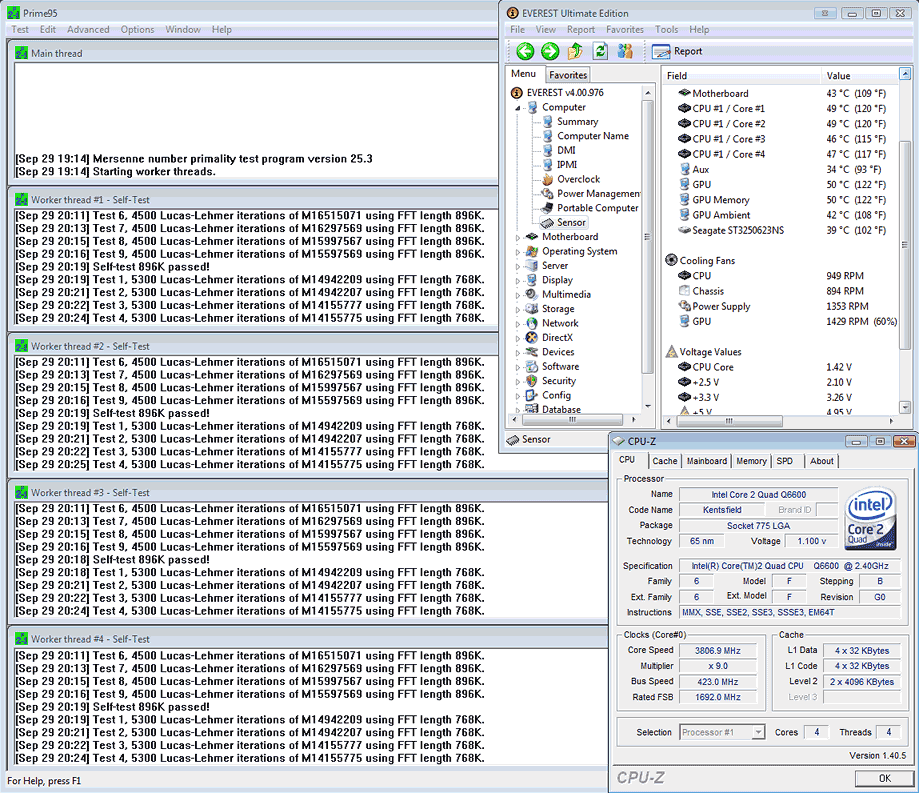
Task: Expand the Multimedia node in EVEREST tree
Action: point(518,295)
